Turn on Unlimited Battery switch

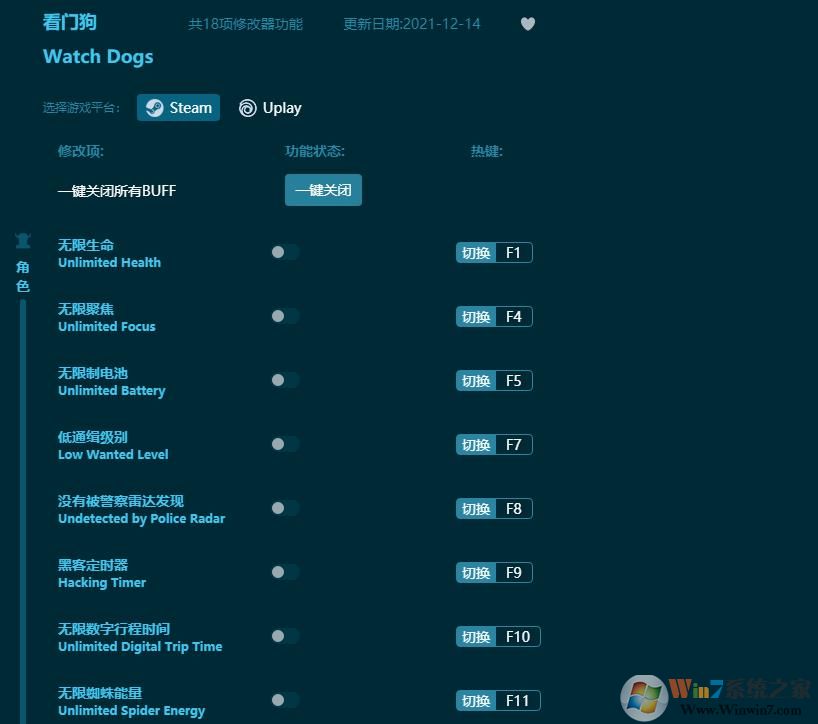285,380
